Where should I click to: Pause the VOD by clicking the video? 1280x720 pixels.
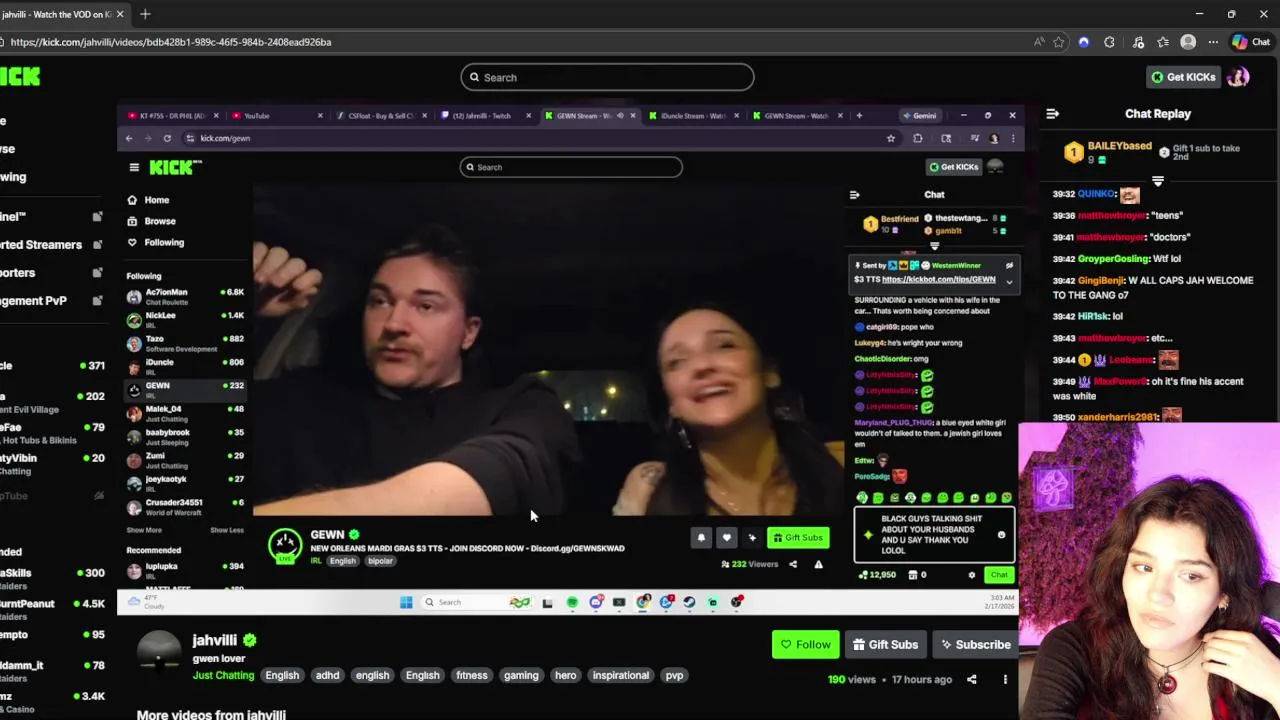570,360
